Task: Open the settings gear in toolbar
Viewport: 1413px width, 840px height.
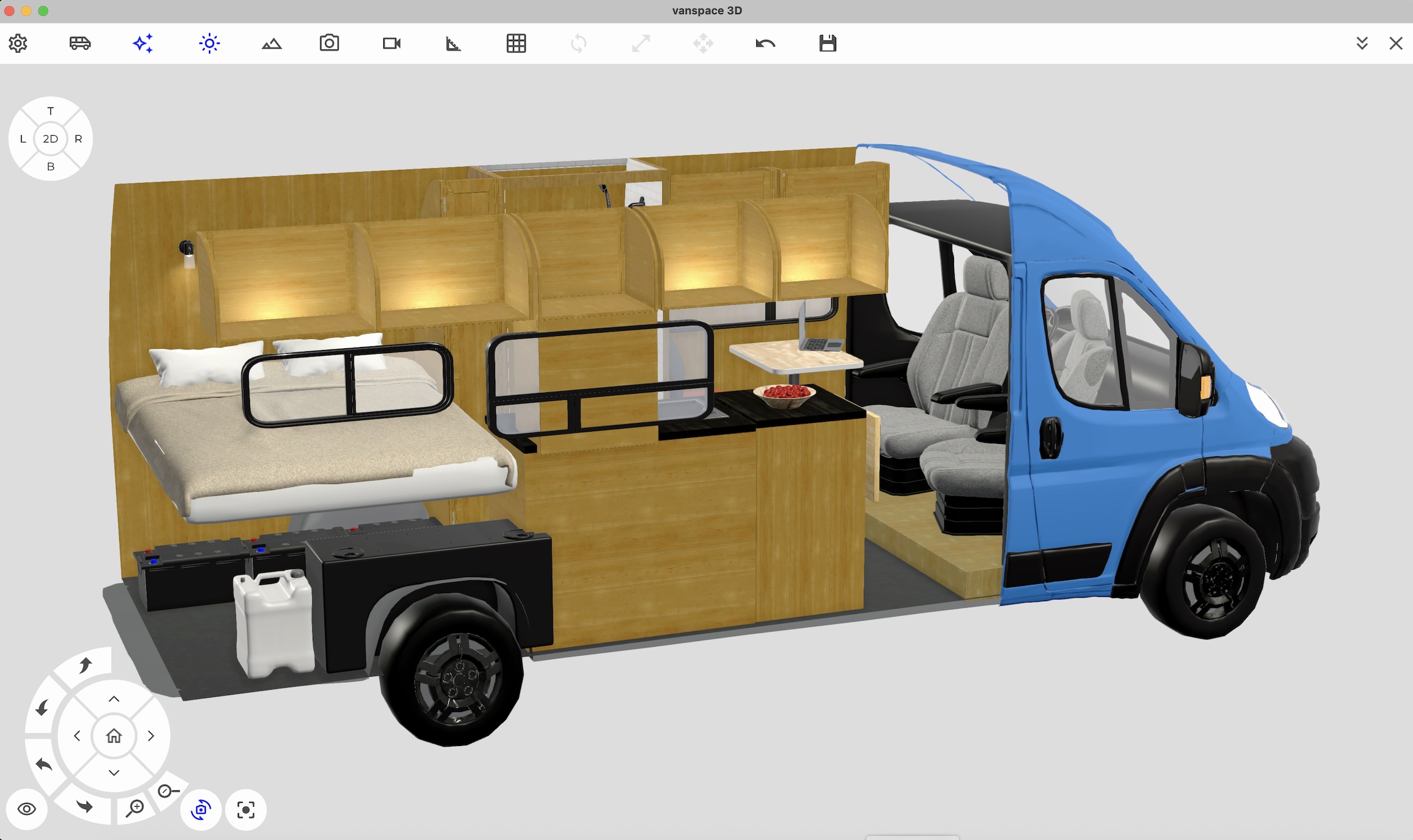Action: 18,44
